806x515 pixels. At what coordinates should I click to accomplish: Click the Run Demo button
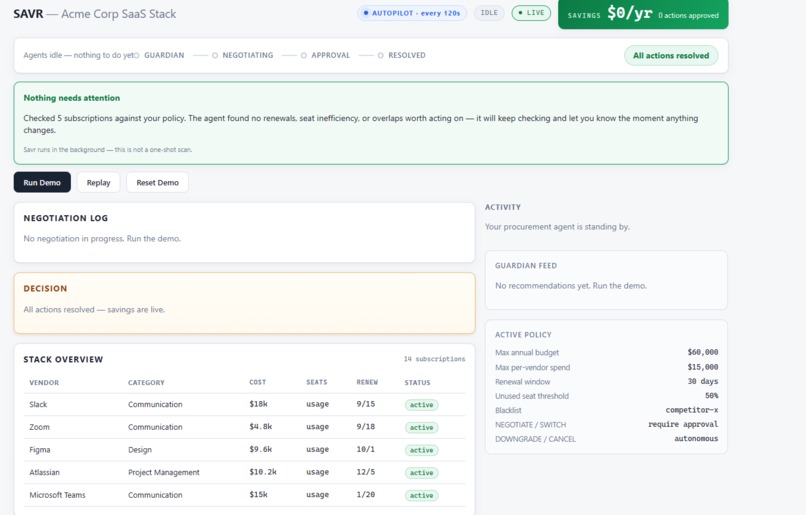42,182
